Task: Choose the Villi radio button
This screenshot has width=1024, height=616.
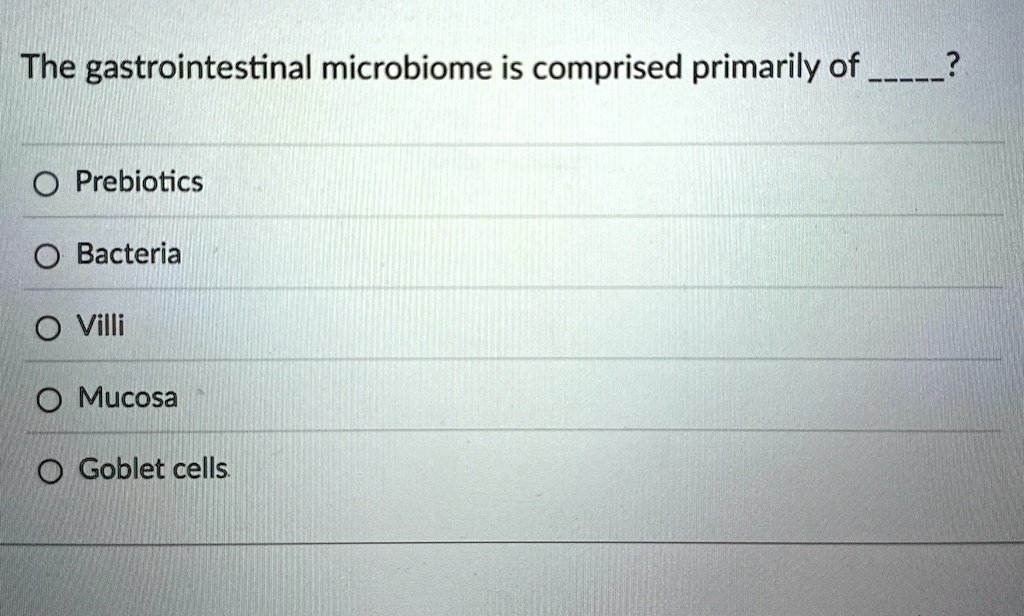Action: (x=48, y=329)
